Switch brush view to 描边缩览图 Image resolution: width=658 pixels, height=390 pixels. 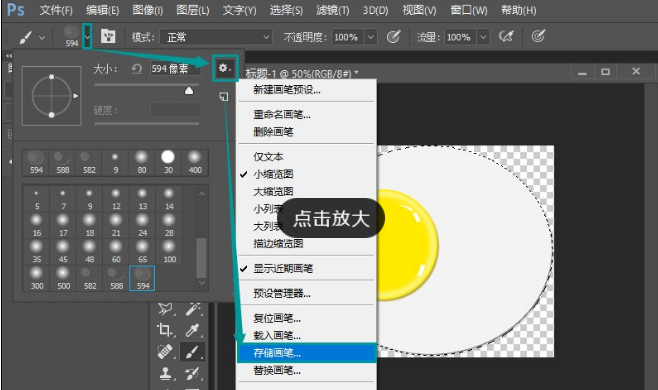point(278,244)
